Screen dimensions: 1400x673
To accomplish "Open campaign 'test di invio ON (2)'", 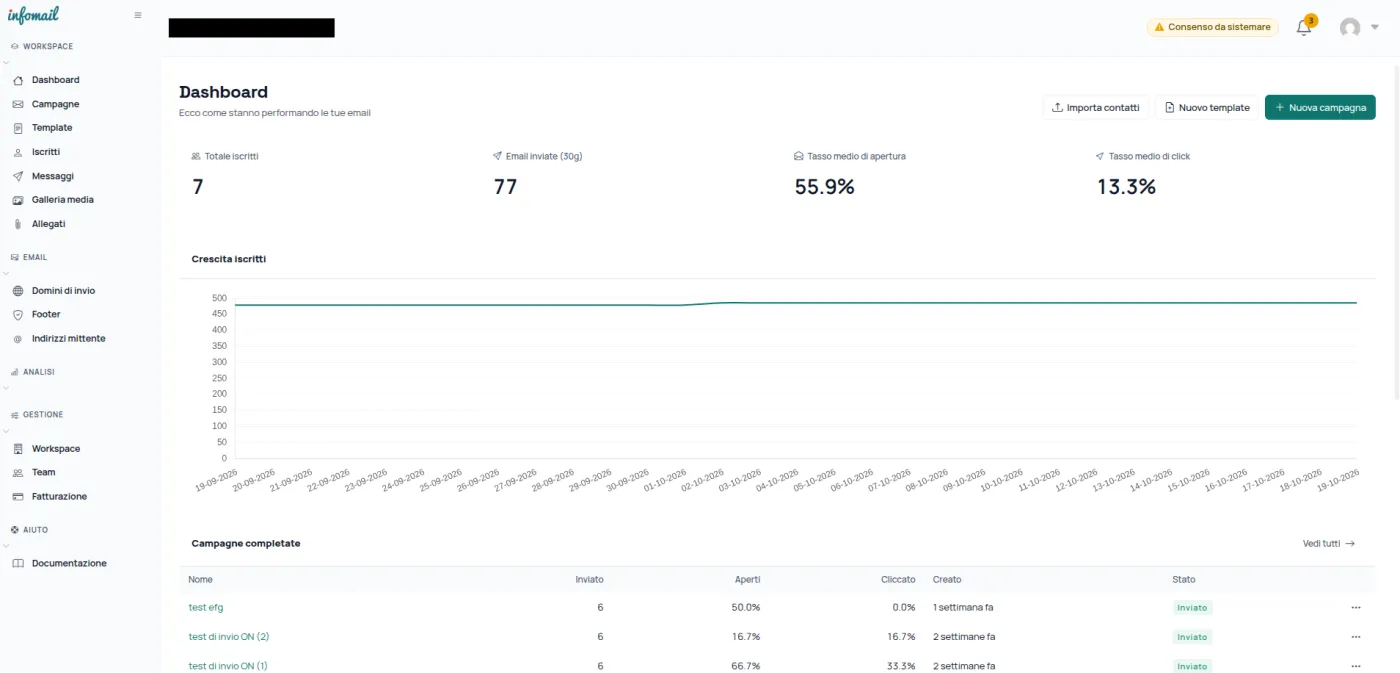I will [x=229, y=636].
